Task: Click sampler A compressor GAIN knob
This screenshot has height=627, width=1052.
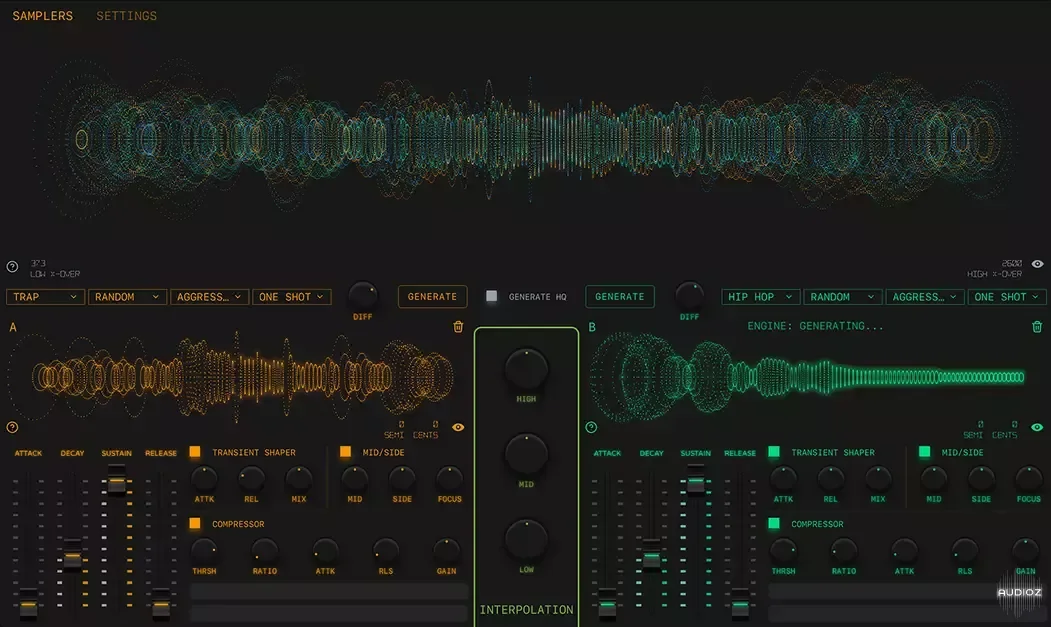Action: point(446,551)
